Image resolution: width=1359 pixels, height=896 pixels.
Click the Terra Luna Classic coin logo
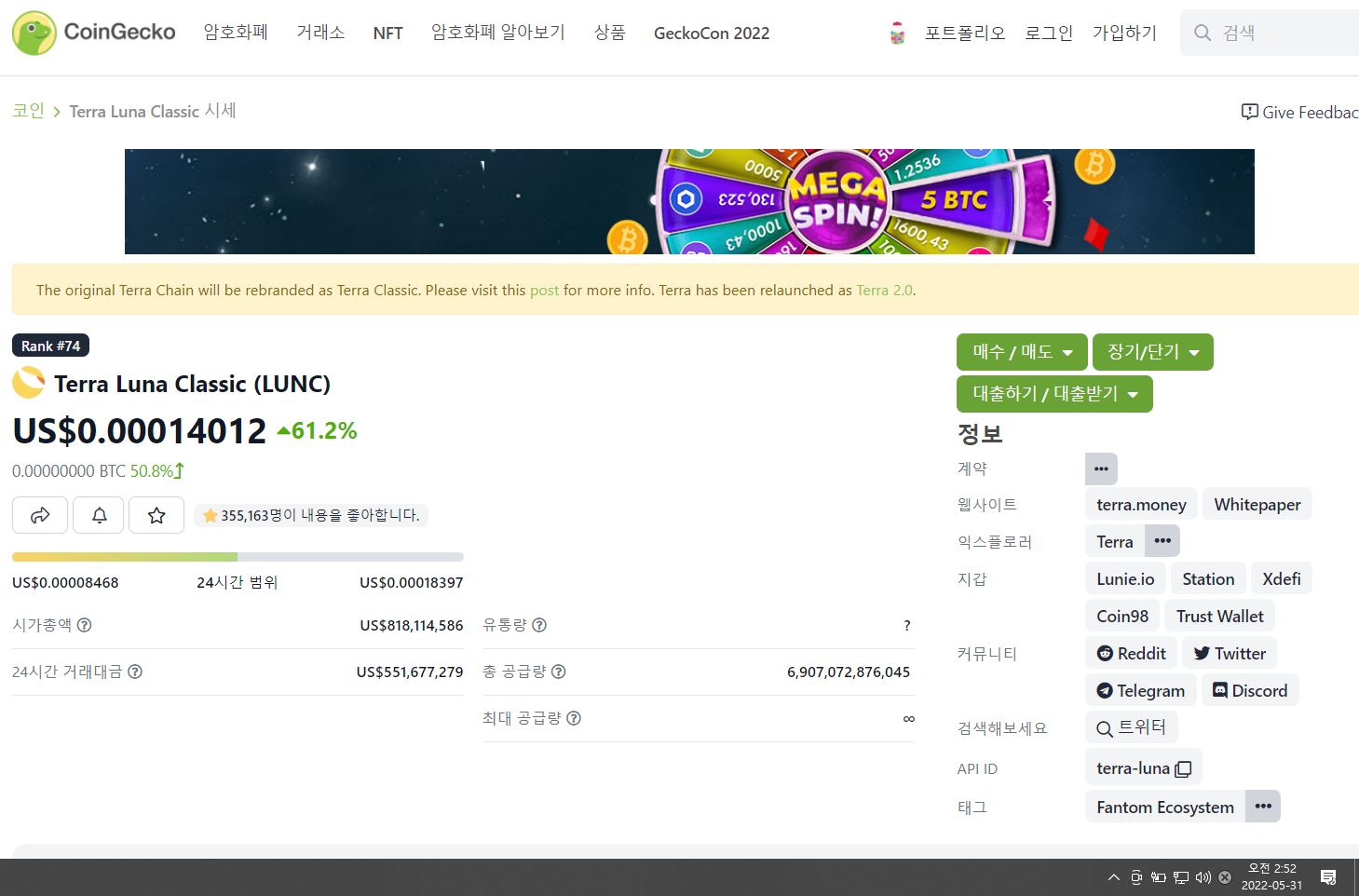click(29, 382)
